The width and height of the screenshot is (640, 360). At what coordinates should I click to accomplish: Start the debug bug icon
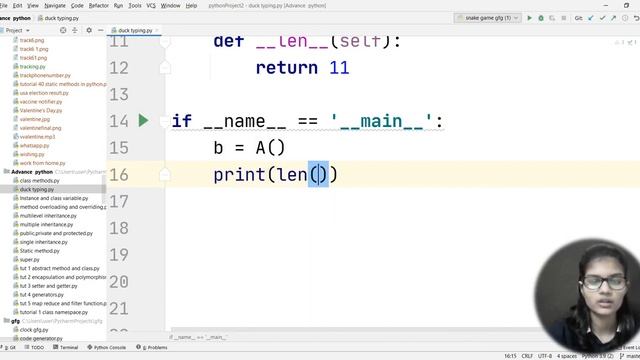click(541, 18)
